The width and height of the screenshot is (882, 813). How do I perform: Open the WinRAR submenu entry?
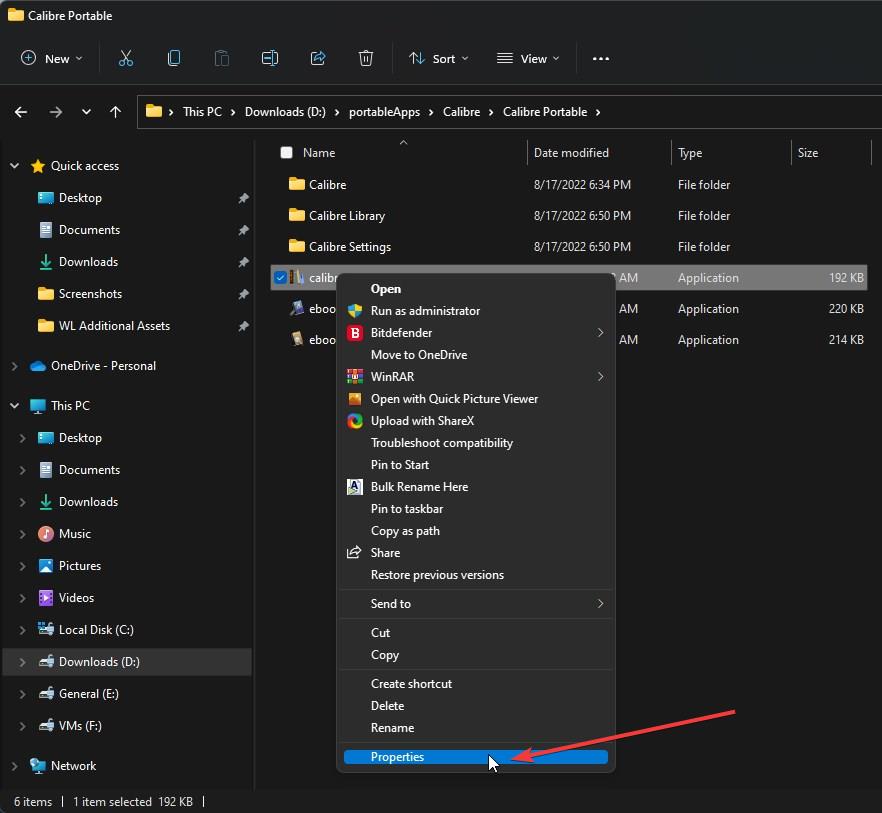click(392, 377)
